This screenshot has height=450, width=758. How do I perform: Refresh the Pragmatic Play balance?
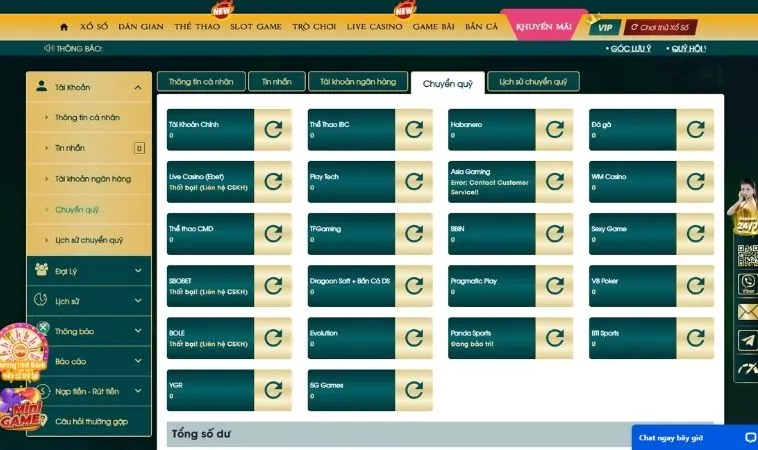pyautogui.click(x=554, y=286)
